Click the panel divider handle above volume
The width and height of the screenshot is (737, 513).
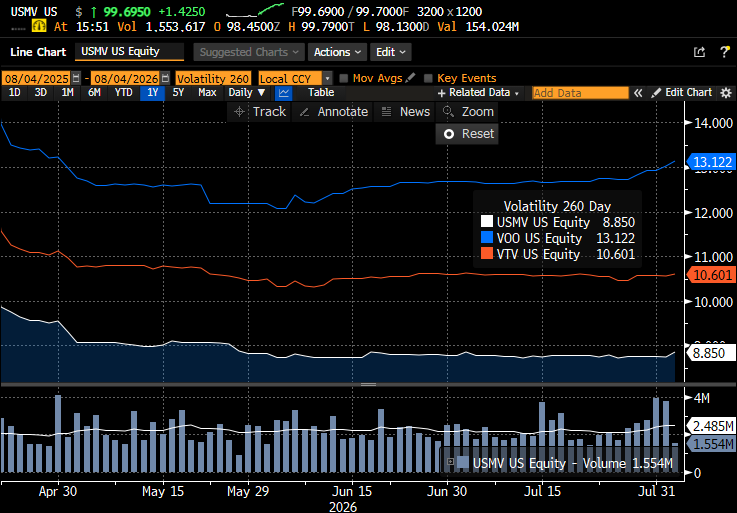pos(368,384)
